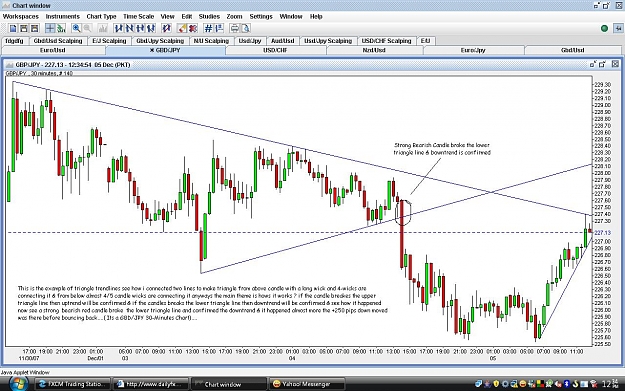Open the Instruments menu
Screen dimensions: 625x391
pos(63,16)
